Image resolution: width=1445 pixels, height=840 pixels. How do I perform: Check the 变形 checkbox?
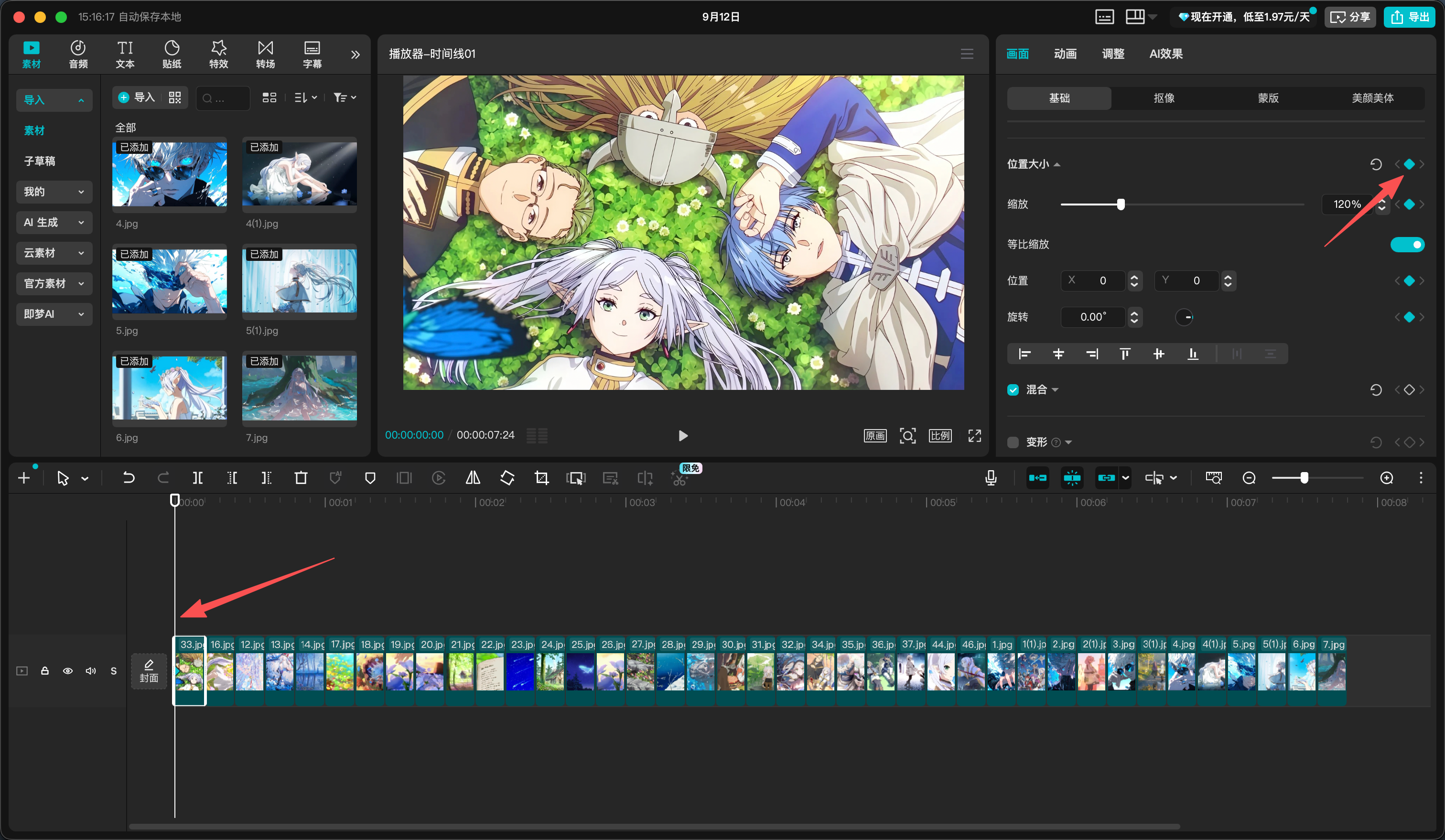tap(1013, 442)
